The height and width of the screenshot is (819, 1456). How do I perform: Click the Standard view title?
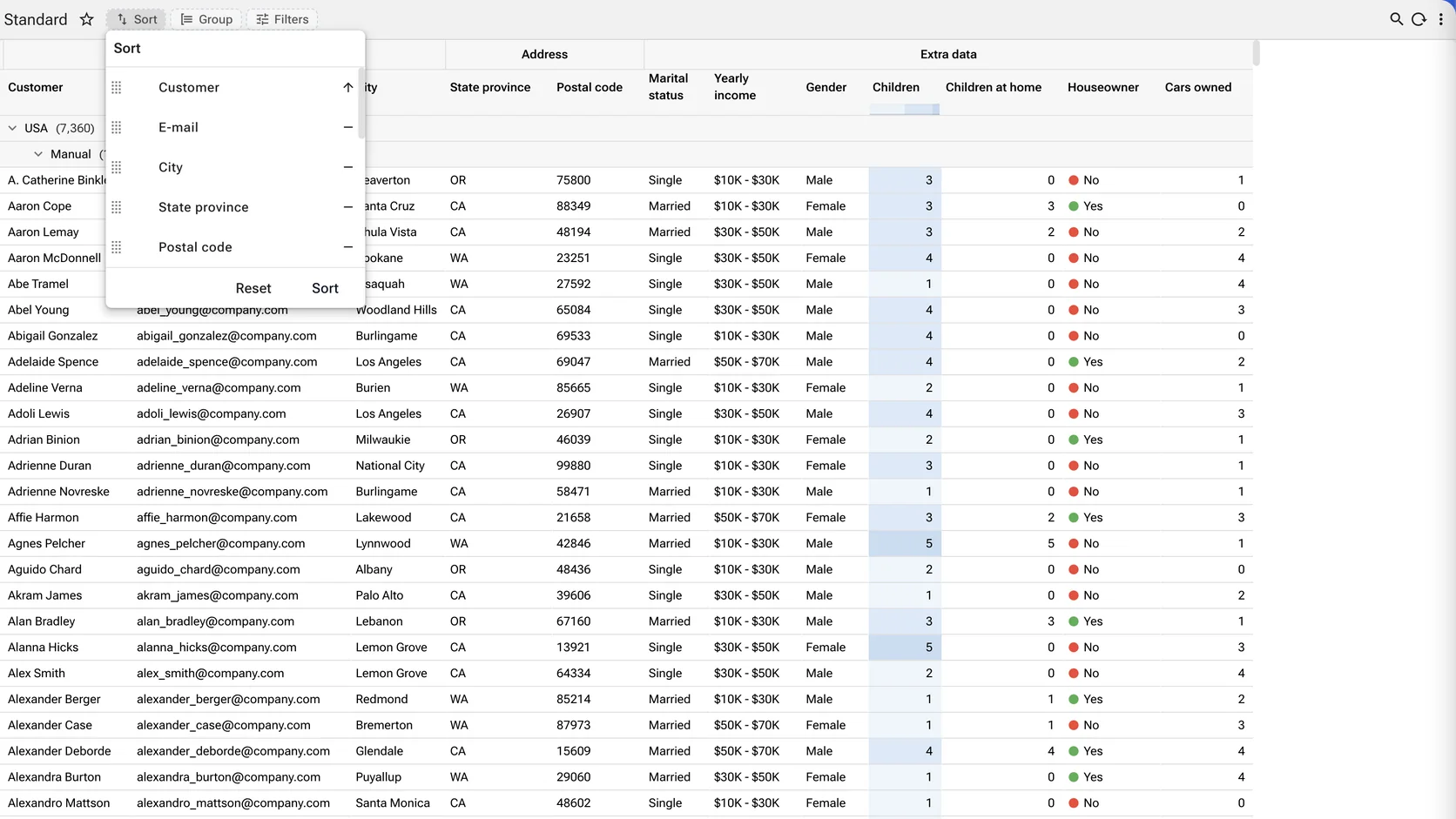click(36, 19)
